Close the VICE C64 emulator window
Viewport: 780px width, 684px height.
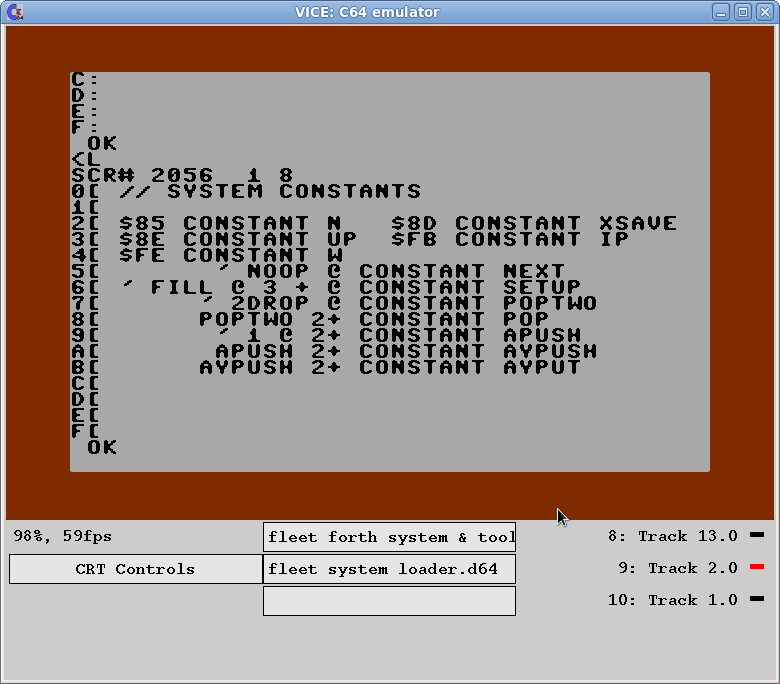[764, 12]
